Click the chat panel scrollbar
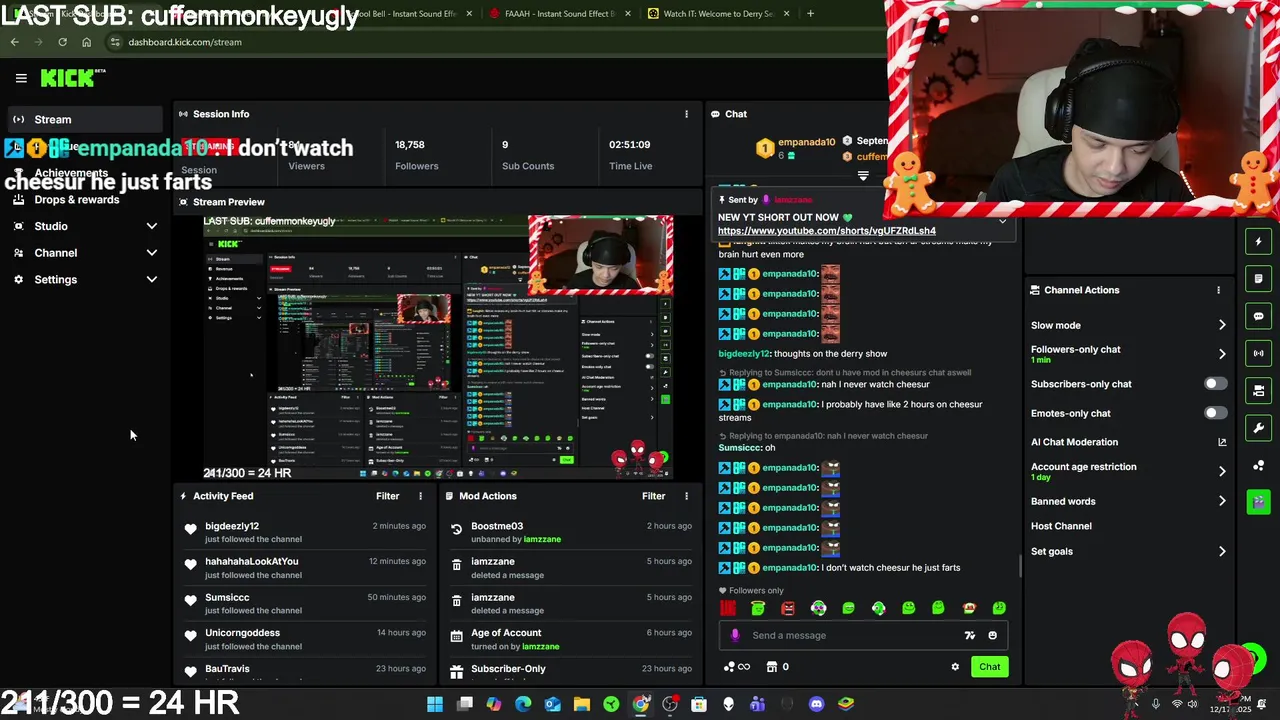This screenshot has width=1280, height=720. [1020, 567]
